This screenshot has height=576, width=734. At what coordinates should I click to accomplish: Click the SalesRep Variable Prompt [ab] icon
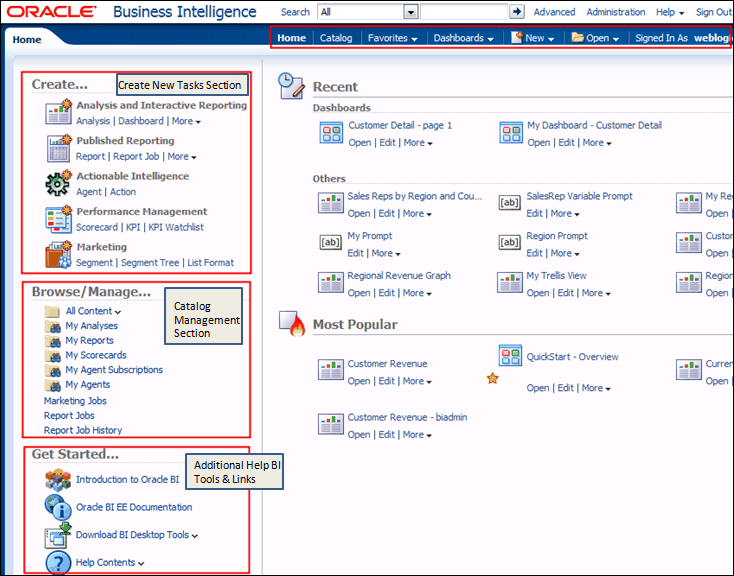coord(509,203)
